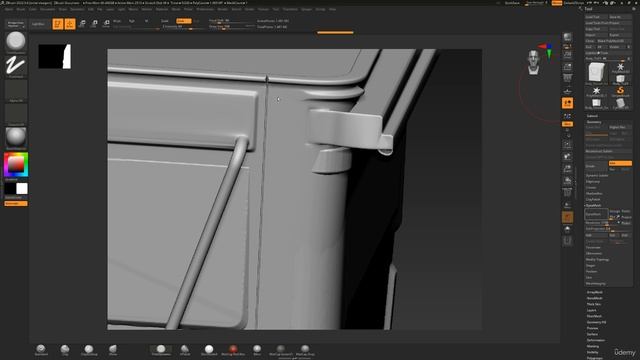Pick the Standard brush on bottom shelf
The height and width of the screenshot is (360, 640).
(41, 350)
